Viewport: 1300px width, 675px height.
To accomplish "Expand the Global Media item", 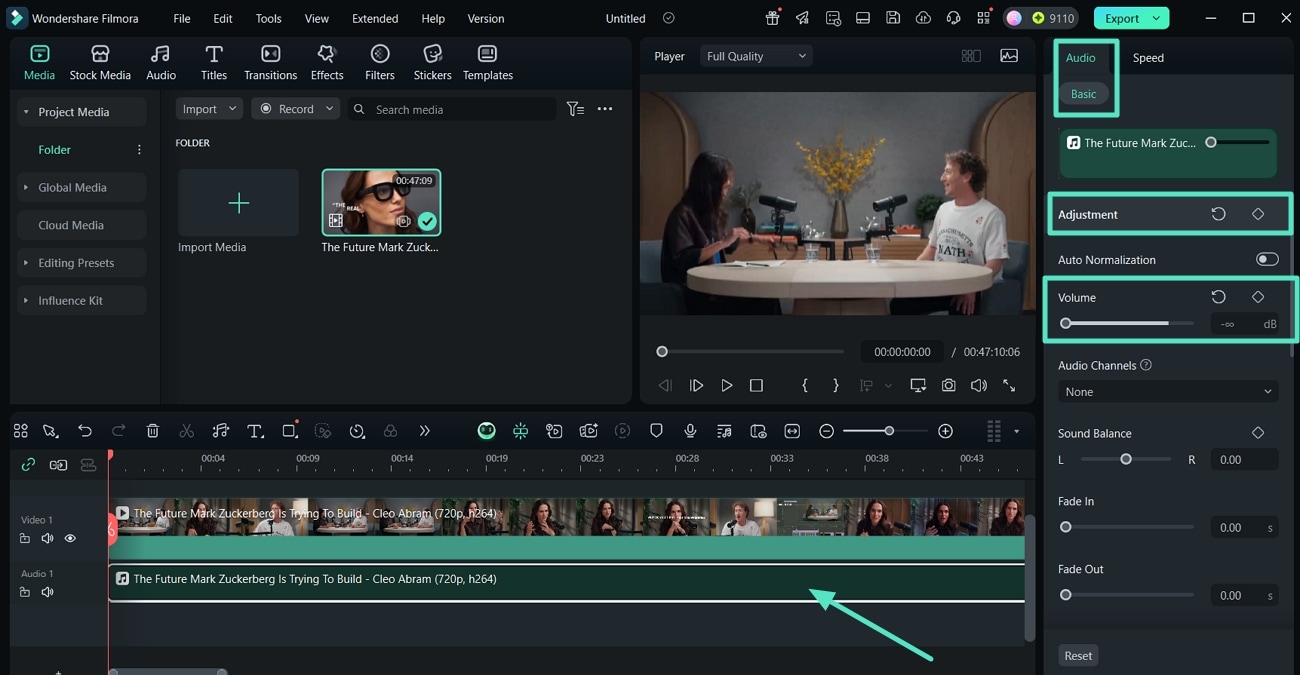I will coord(26,187).
